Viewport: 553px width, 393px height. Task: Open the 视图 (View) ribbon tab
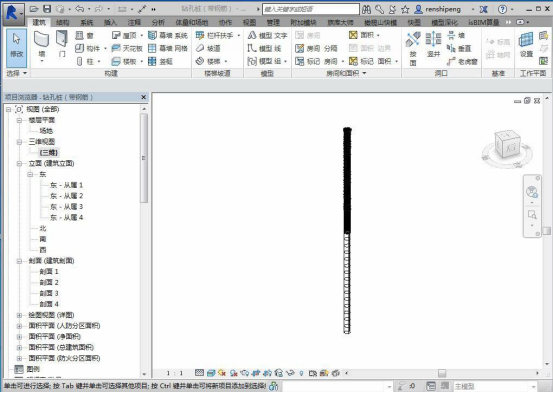(249, 22)
